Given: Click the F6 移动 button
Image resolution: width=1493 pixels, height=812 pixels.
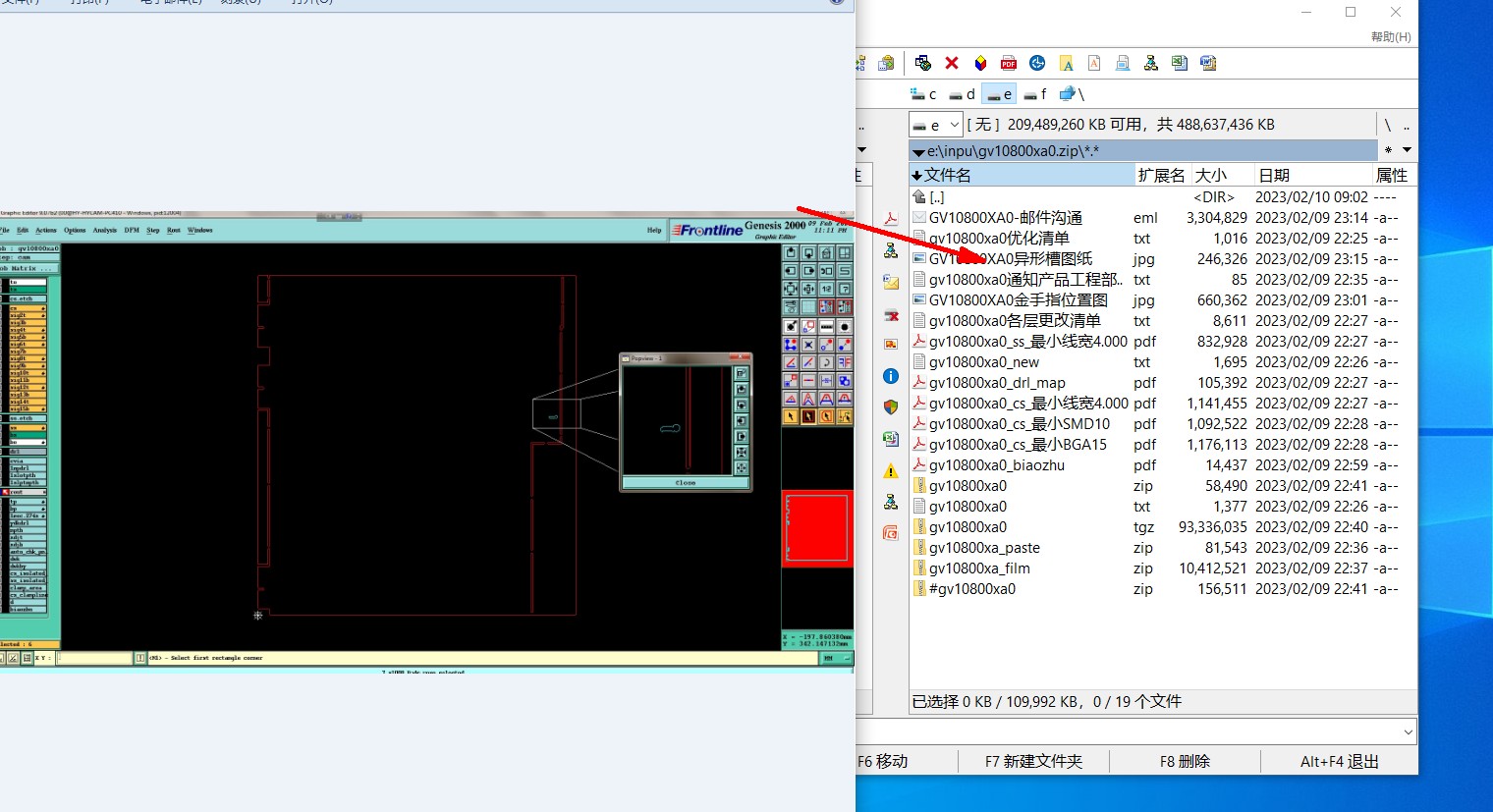Looking at the screenshot, I should click(882, 761).
